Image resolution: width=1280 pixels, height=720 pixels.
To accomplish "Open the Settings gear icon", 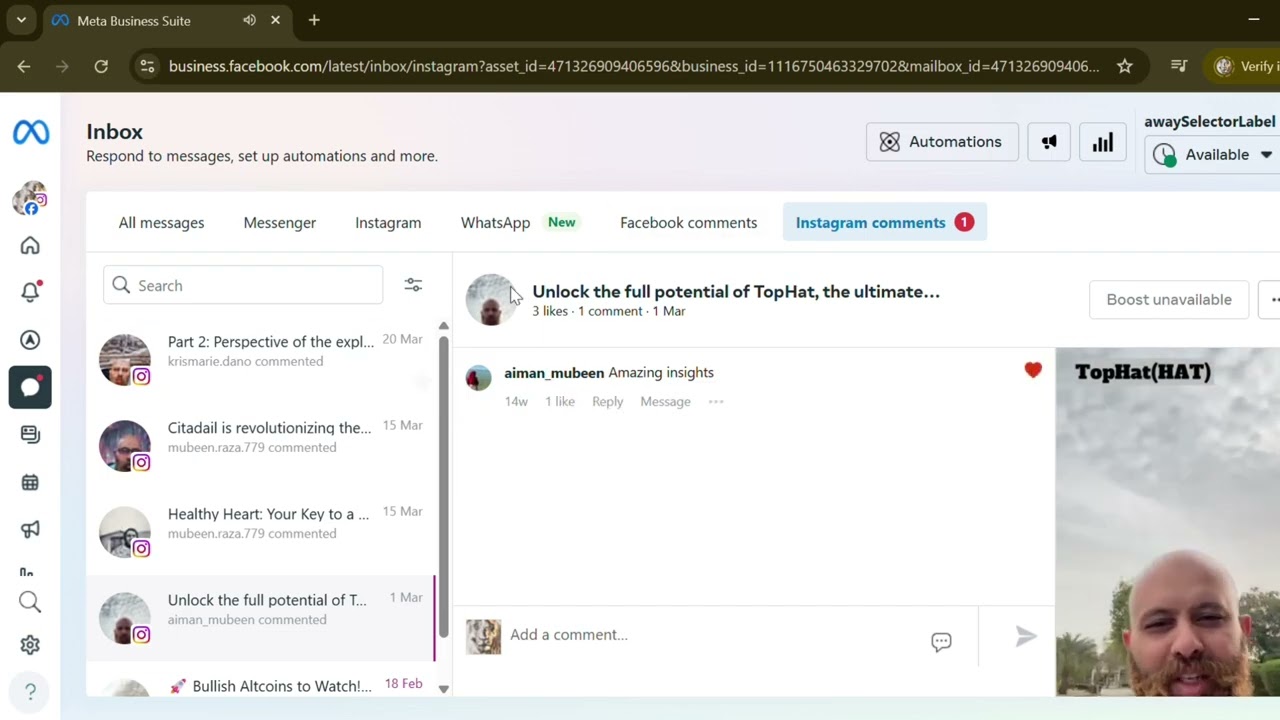I will click(30, 646).
